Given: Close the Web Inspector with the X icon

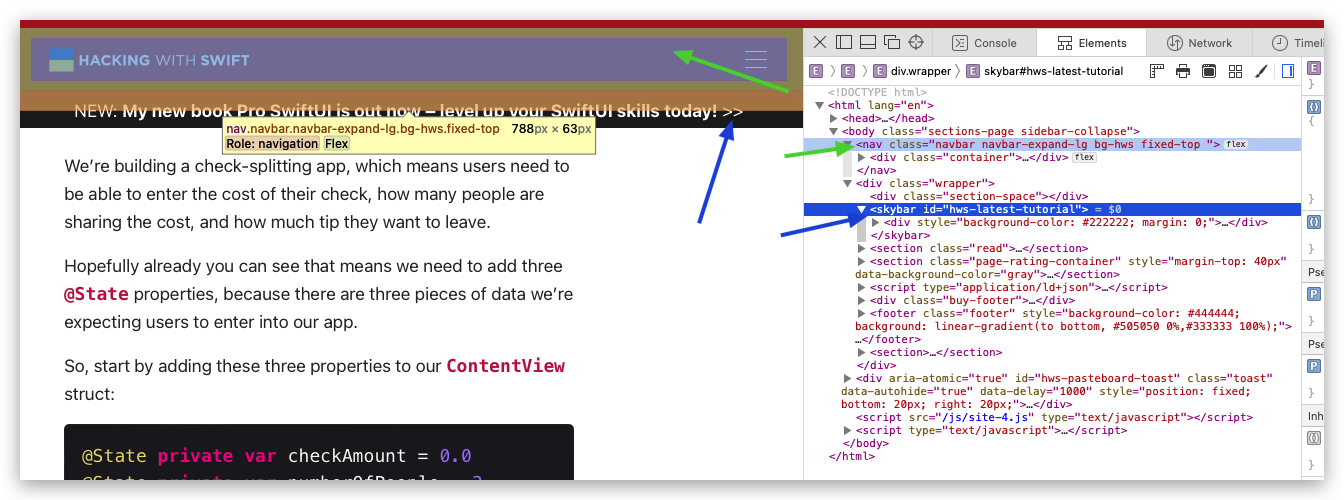Looking at the screenshot, I should pos(819,42).
